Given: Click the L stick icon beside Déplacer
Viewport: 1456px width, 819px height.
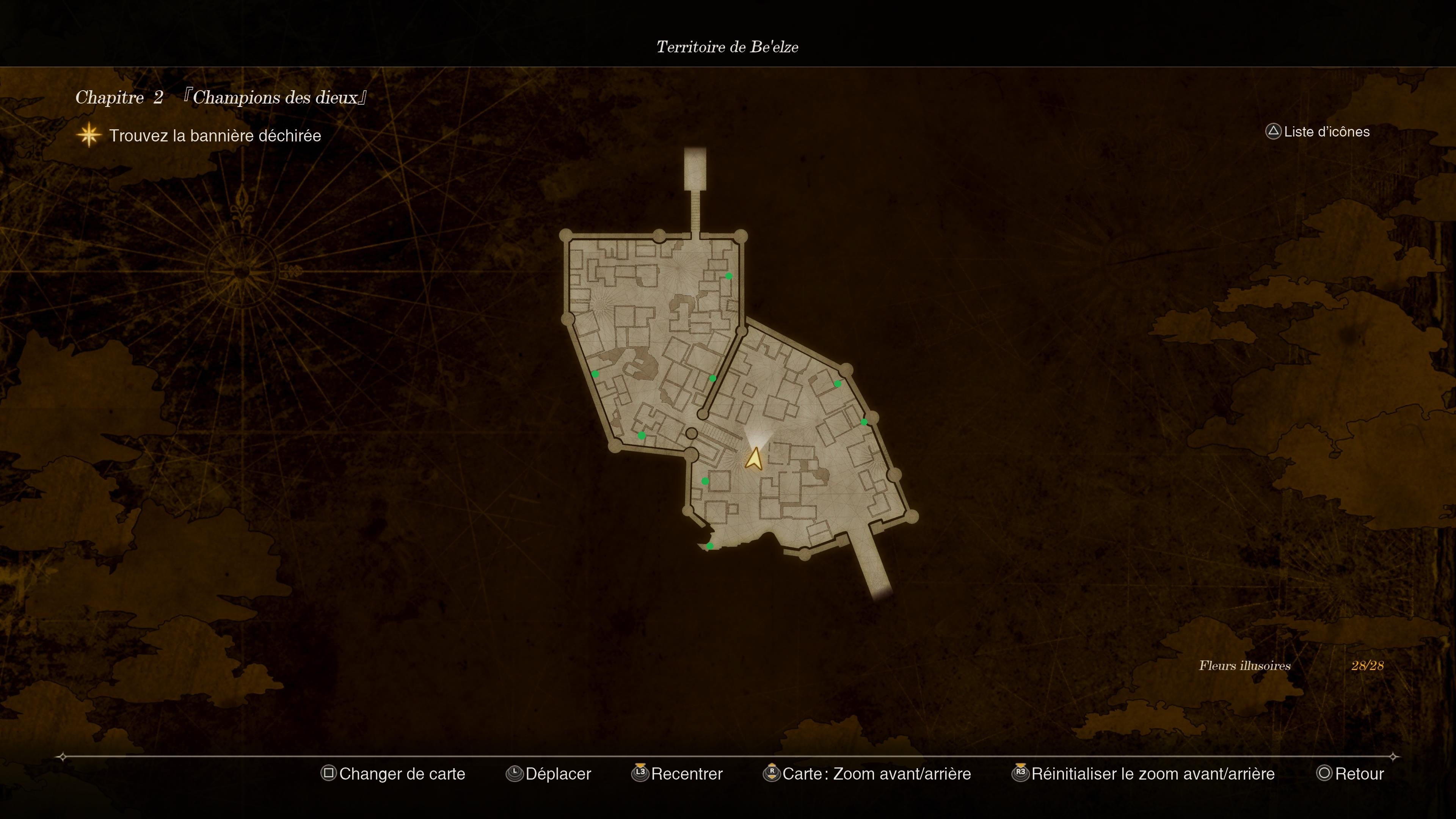Looking at the screenshot, I should (515, 773).
